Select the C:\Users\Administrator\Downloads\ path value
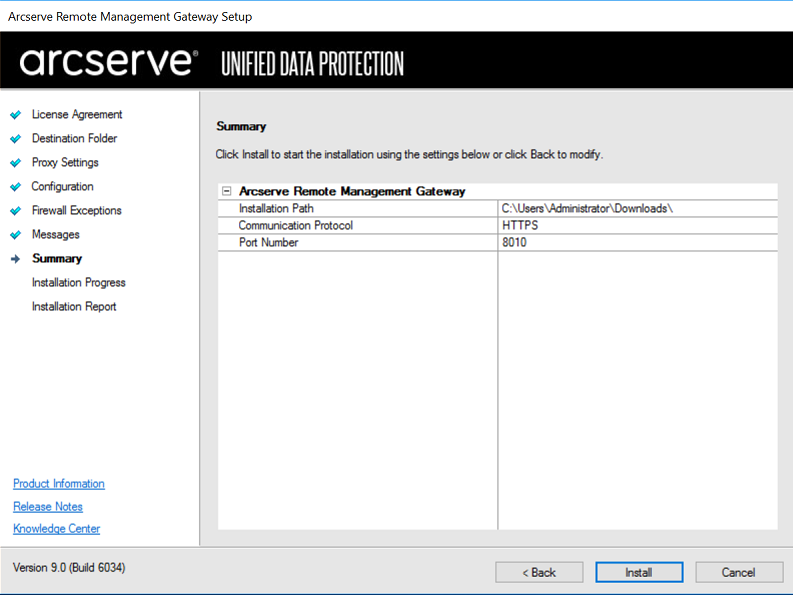The image size is (793, 595). click(638, 208)
